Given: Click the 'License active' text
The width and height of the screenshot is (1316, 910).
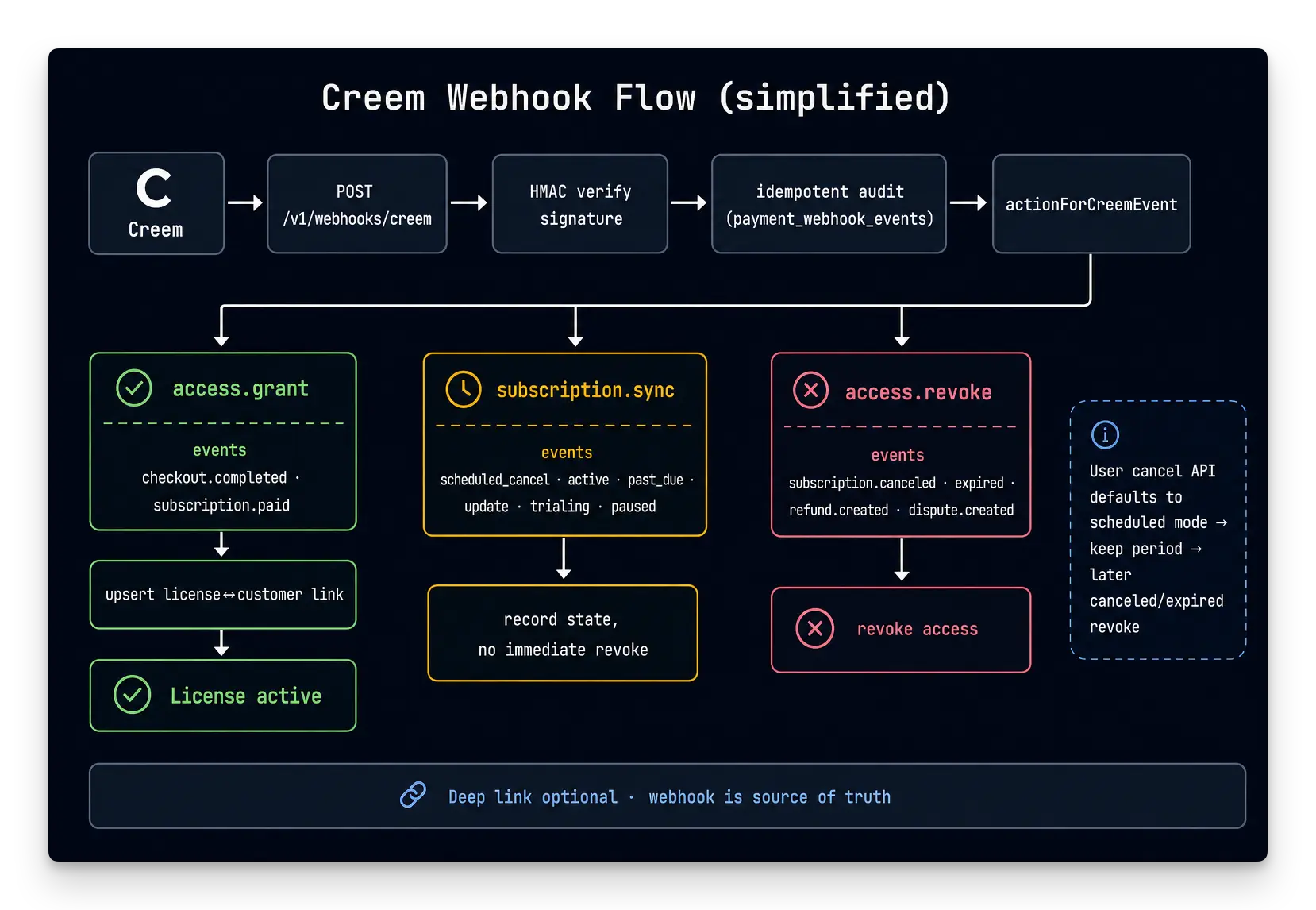Looking at the screenshot, I should coord(246,696).
